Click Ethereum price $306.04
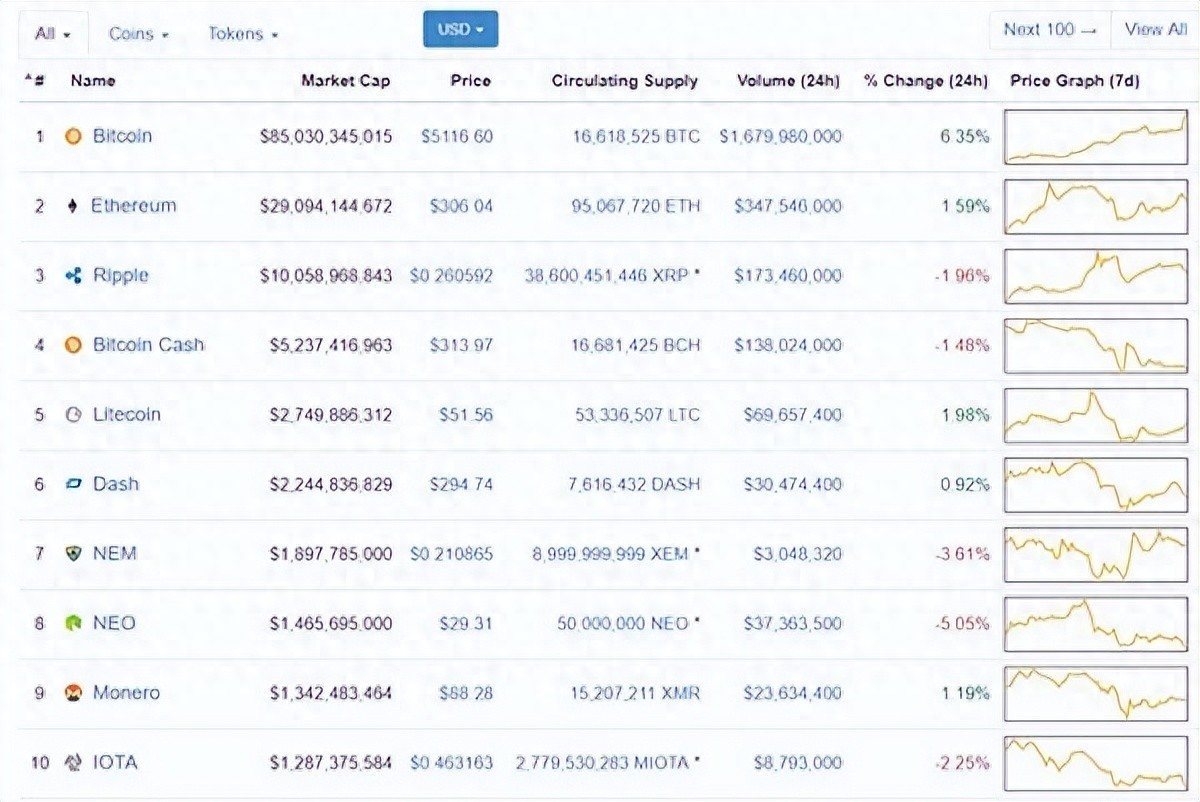 click(x=461, y=206)
